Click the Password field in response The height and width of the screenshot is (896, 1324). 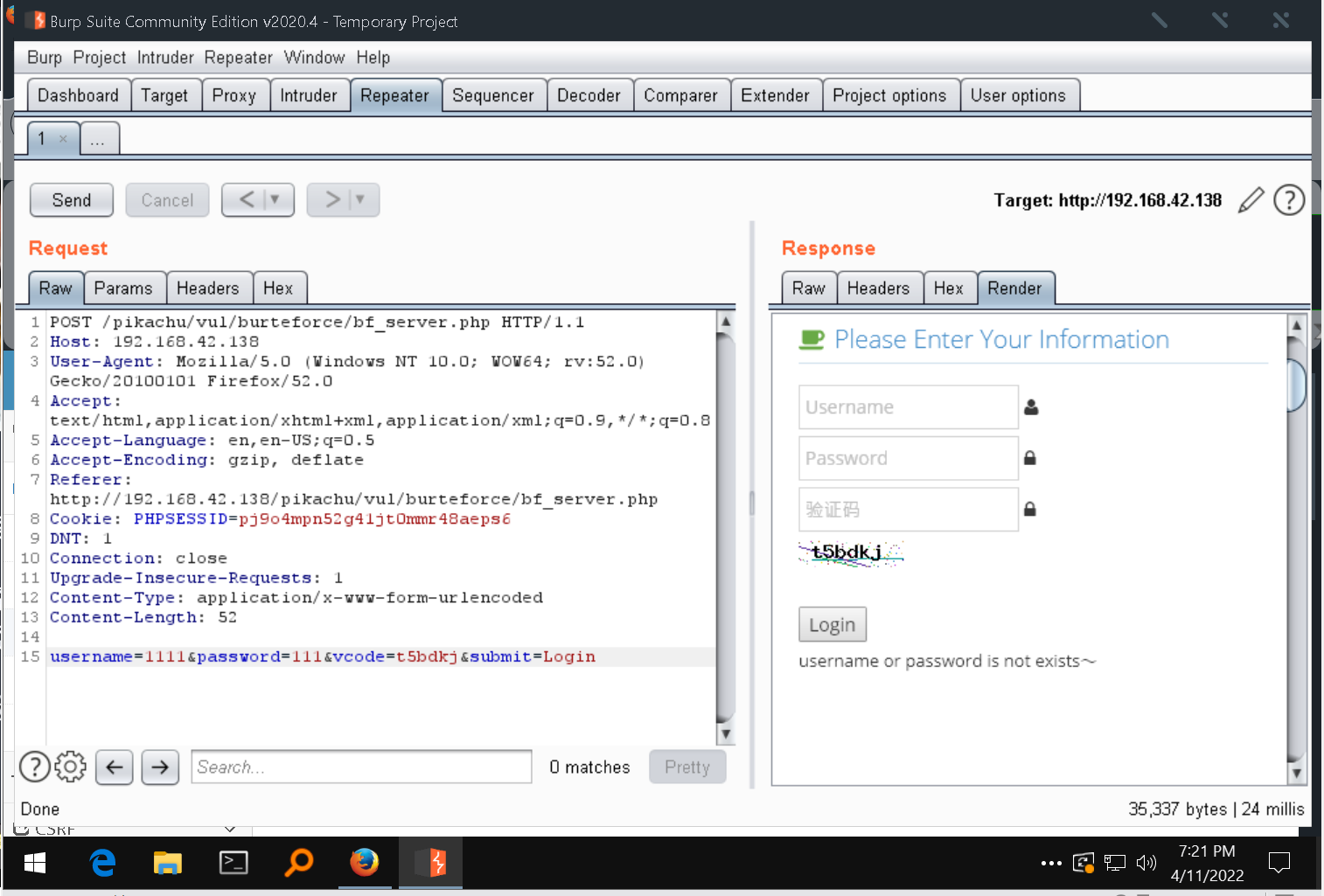pyautogui.click(x=909, y=458)
